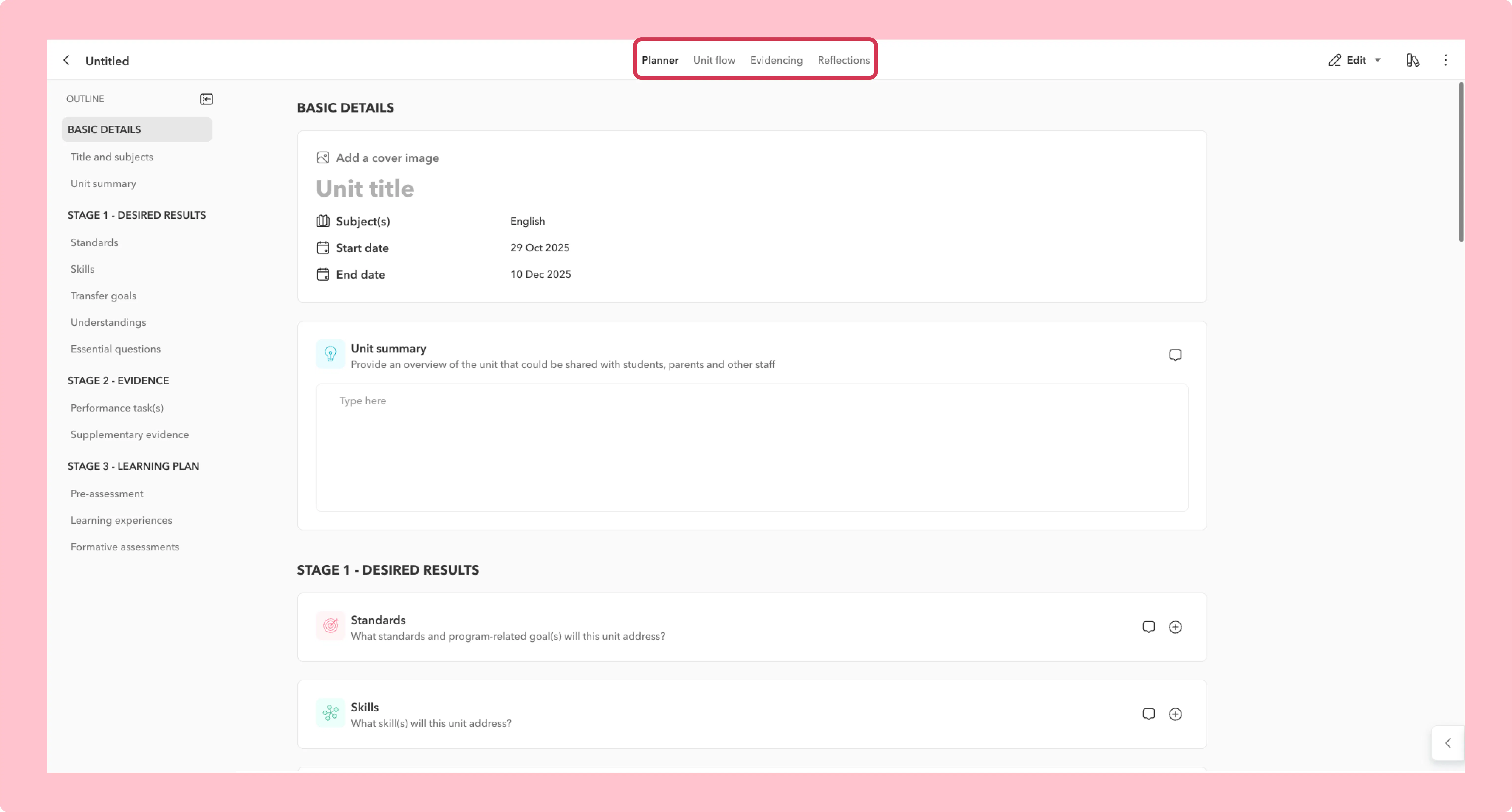Image resolution: width=1512 pixels, height=812 pixels.
Task: Expand the side panel with the bottom-right chevron
Action: [1448, 743]
